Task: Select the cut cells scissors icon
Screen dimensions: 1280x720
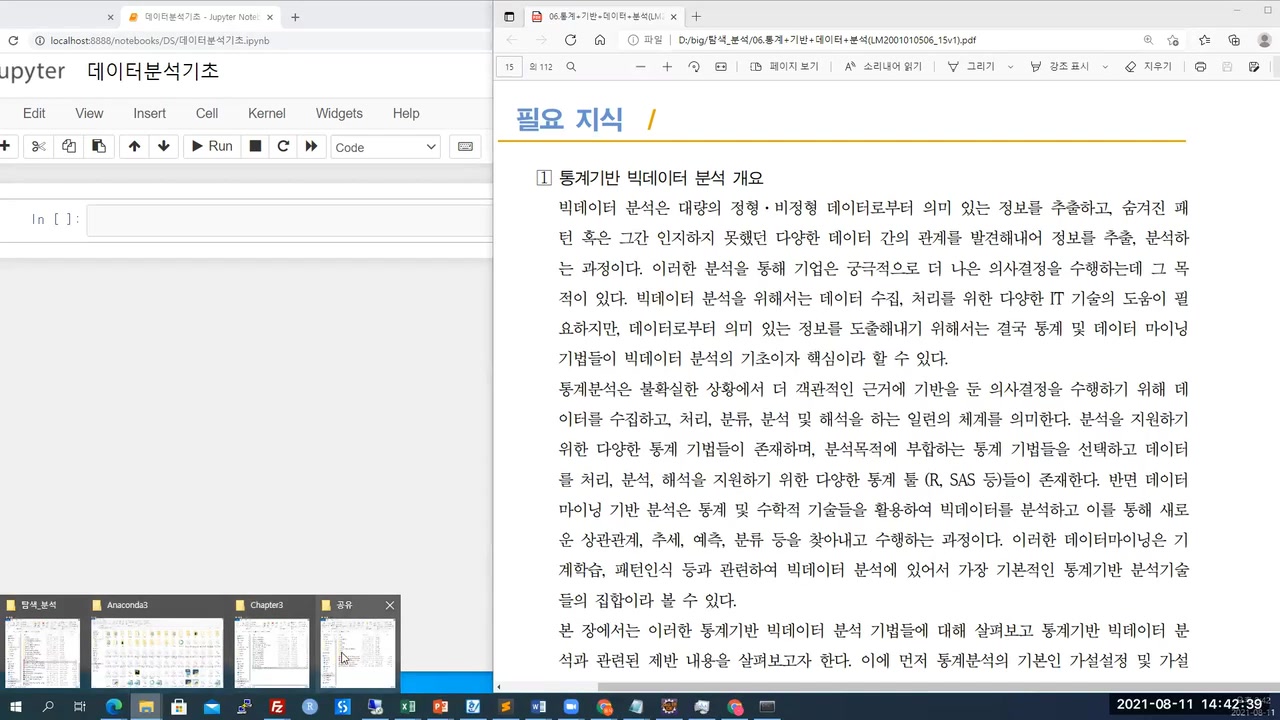Action: (38, 146)
